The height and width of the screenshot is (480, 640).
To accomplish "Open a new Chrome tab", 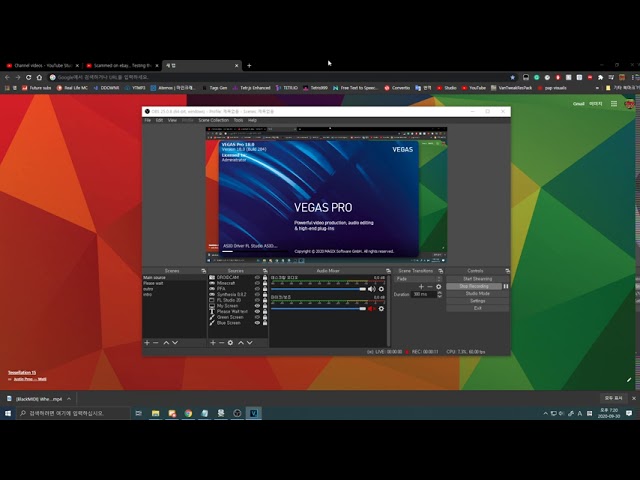I will [249, 65].
